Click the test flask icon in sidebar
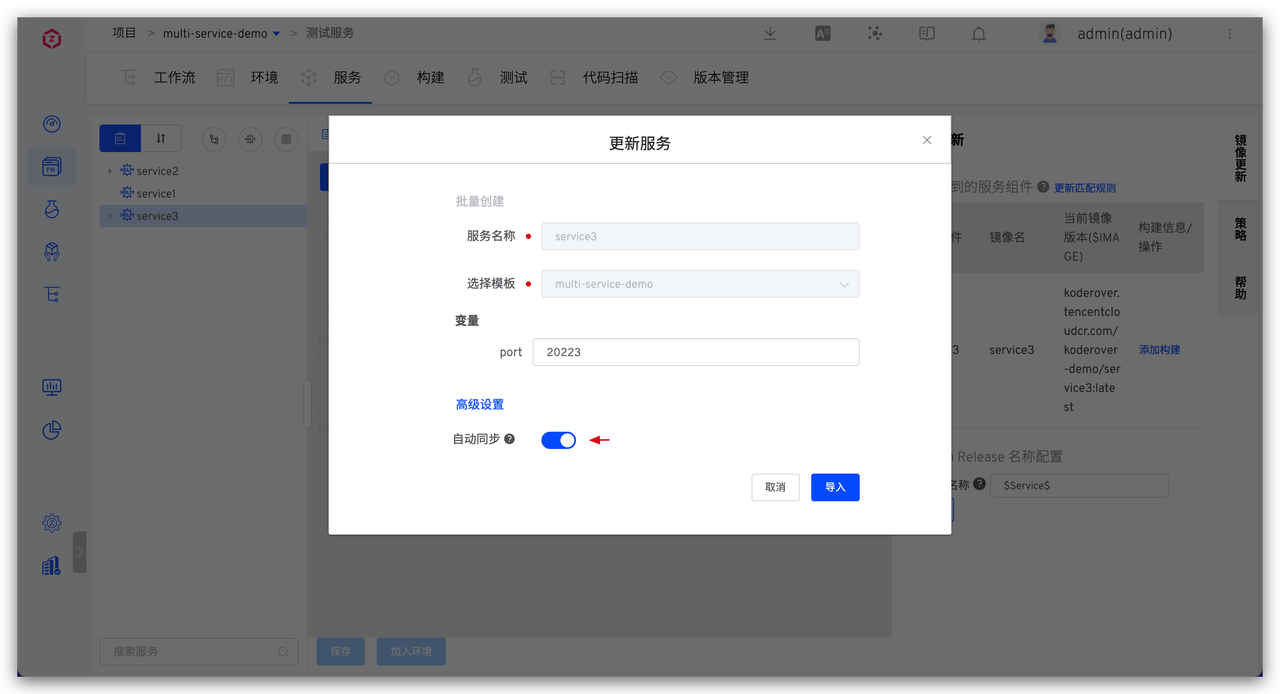Screen dimensions: 1280x694 [52, 209]
